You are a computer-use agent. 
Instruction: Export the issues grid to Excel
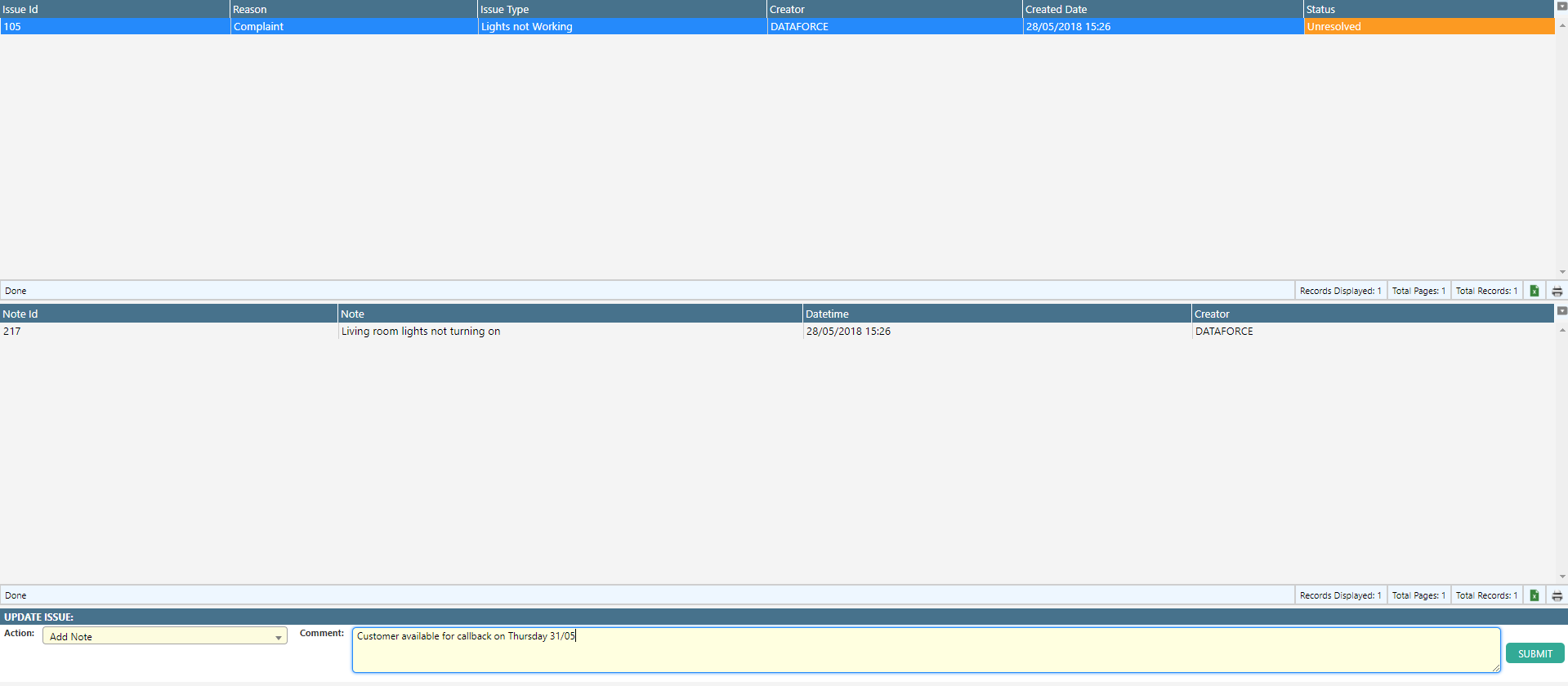coord(1534,291)
